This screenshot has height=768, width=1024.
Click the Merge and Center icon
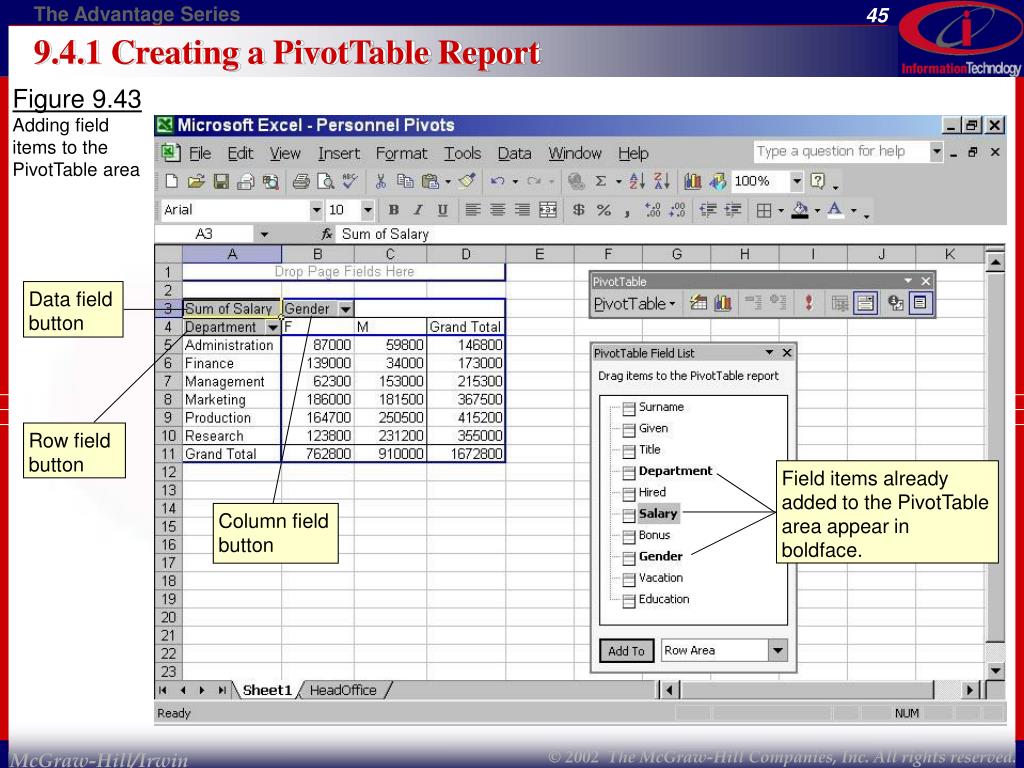(547, 210)
